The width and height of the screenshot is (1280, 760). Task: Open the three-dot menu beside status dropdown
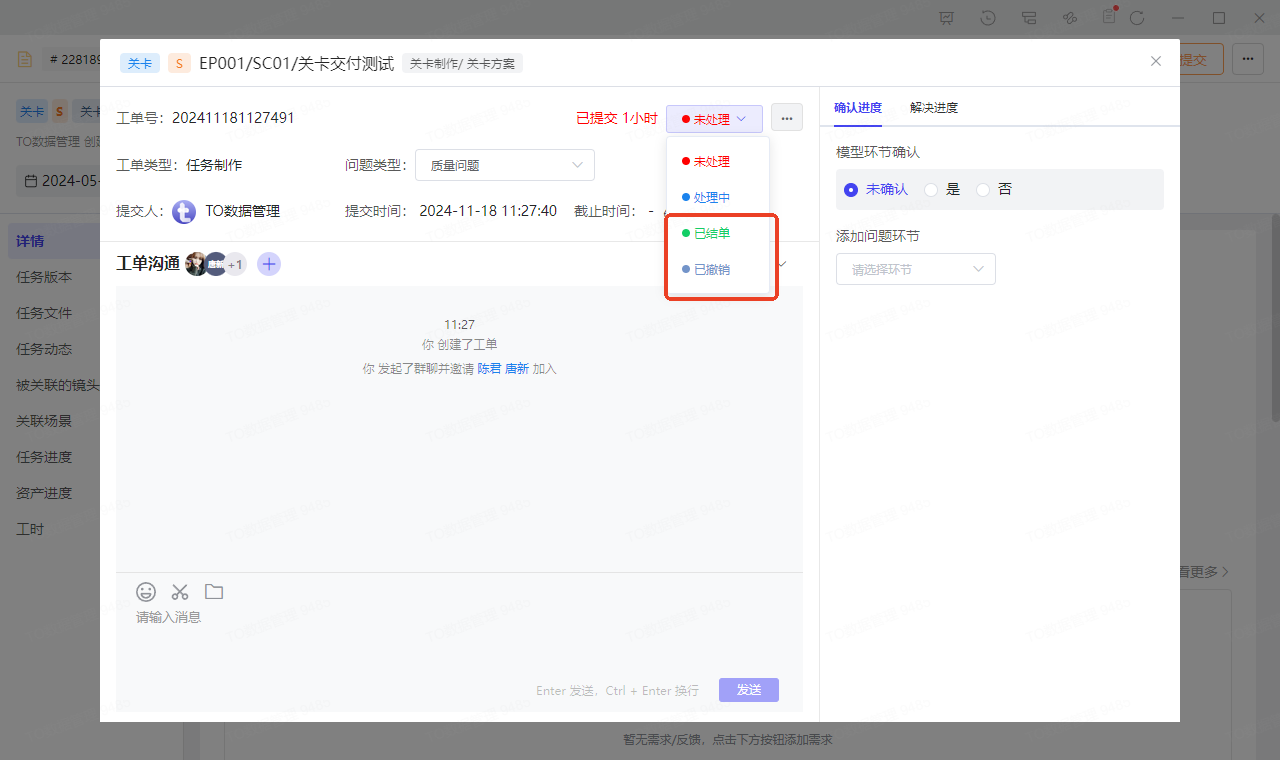click(786, 119)
